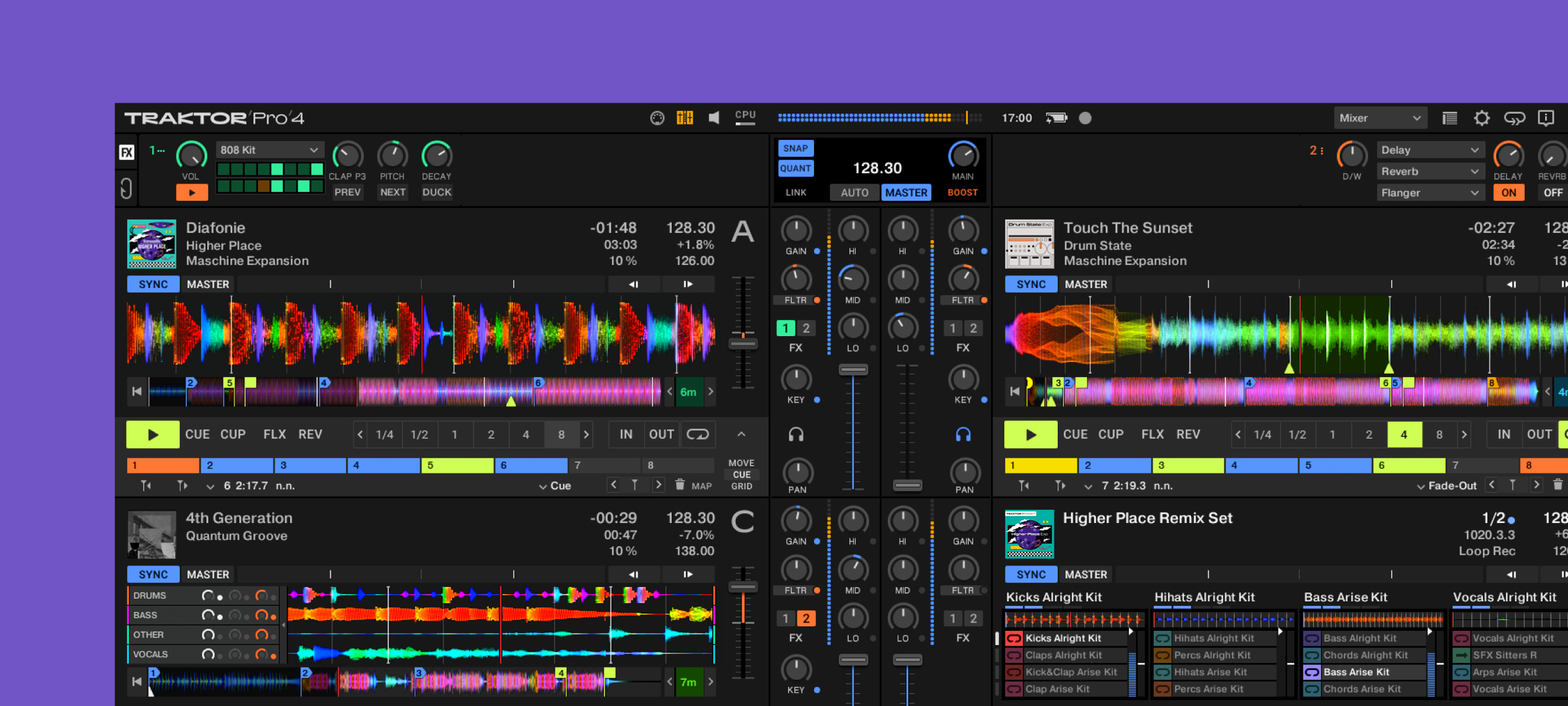Viewport: 1568px width, 706px height.
Task: Select the Kicks Alright Kit sample cell
Action: pyautogui.click(x=1068, y=638)
